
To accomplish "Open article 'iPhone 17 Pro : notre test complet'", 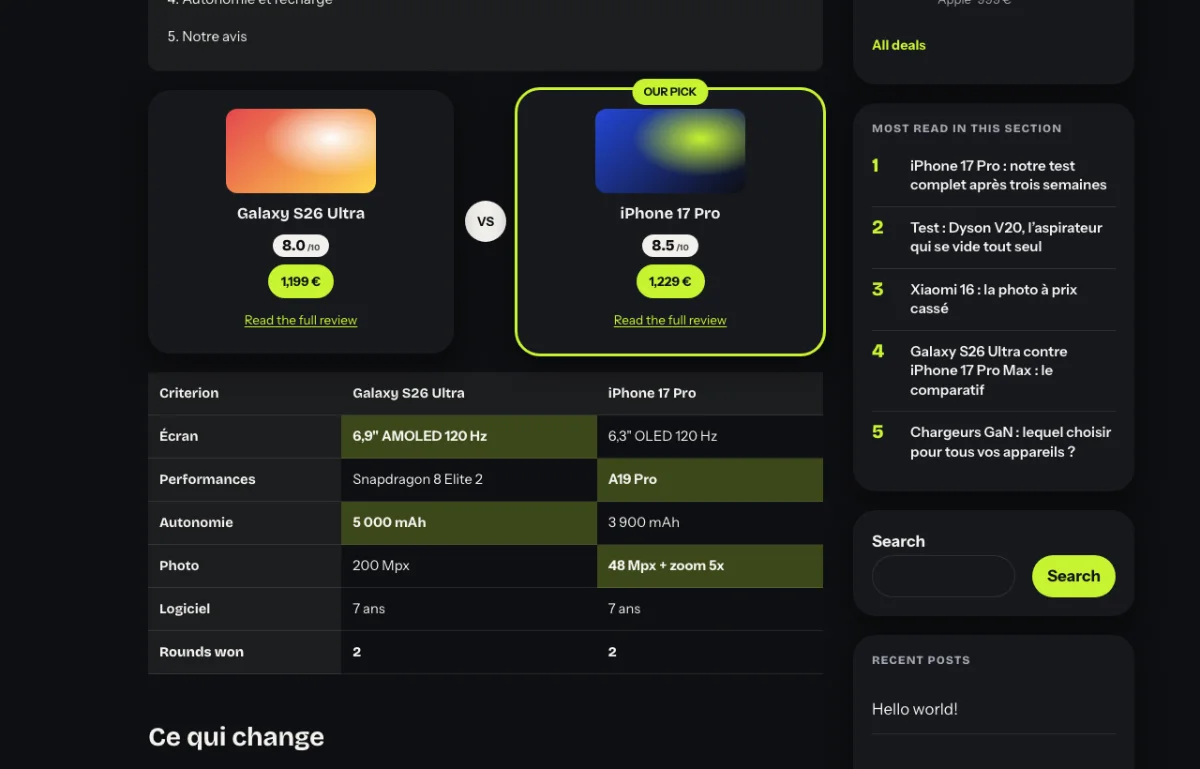I will click(1008, 175).
